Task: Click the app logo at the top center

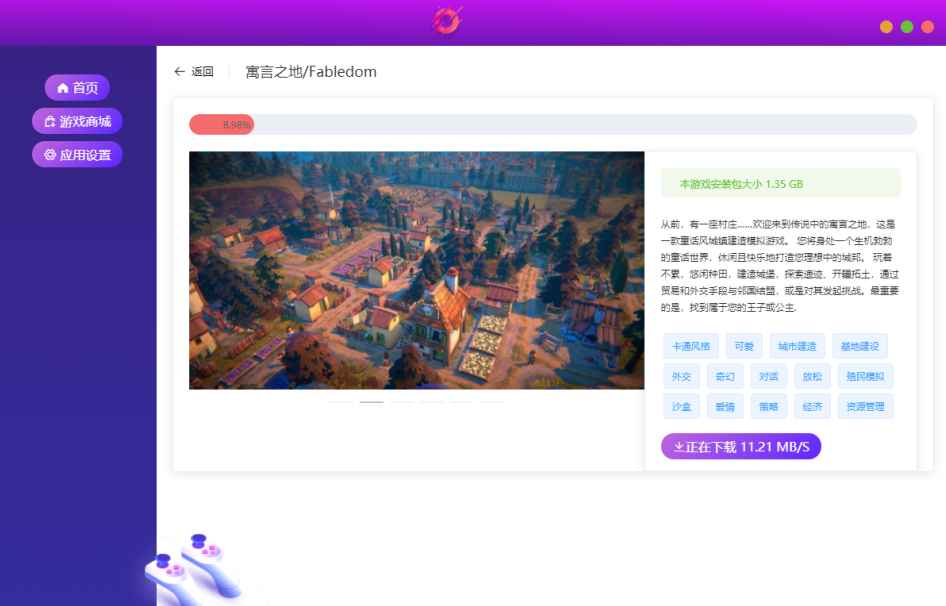Action: [446, 20]
